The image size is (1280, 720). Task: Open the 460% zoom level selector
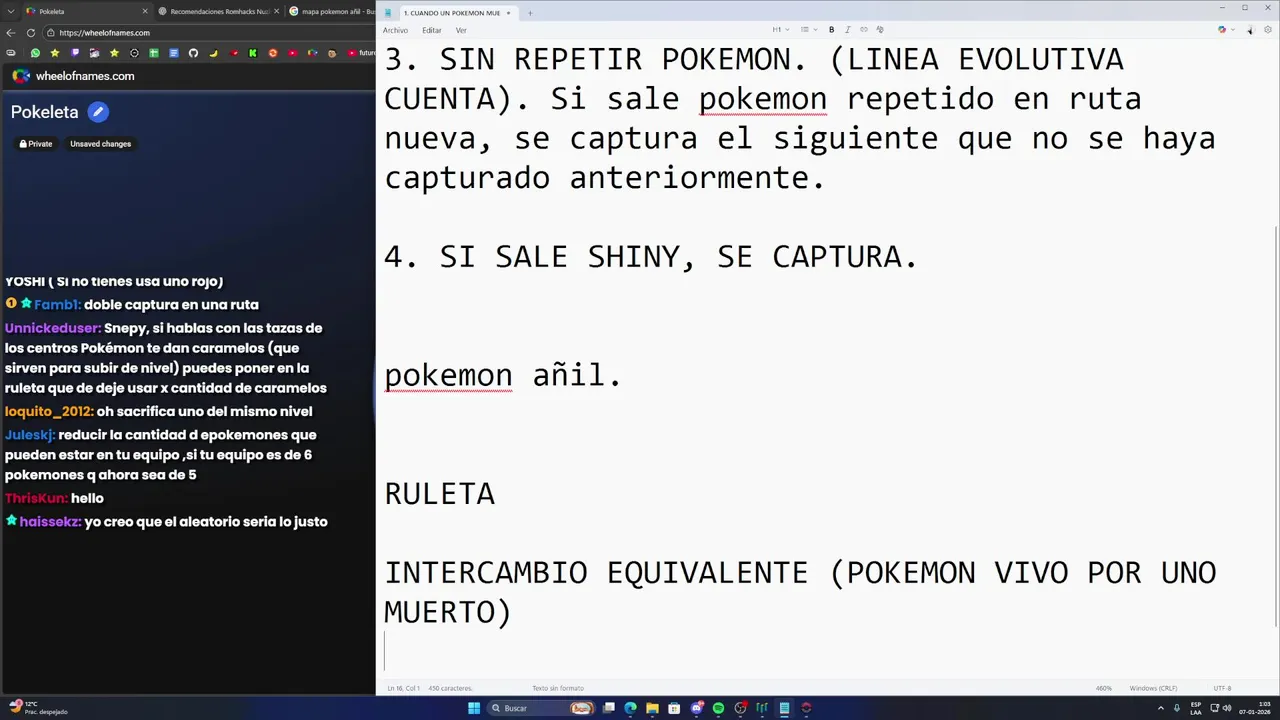(1104, 688)
